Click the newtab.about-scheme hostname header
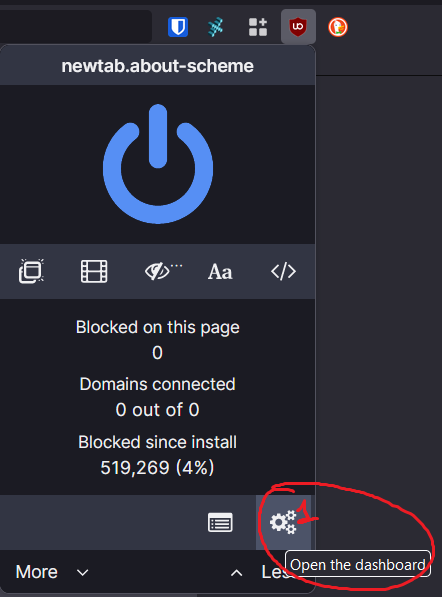 [158, 66]
